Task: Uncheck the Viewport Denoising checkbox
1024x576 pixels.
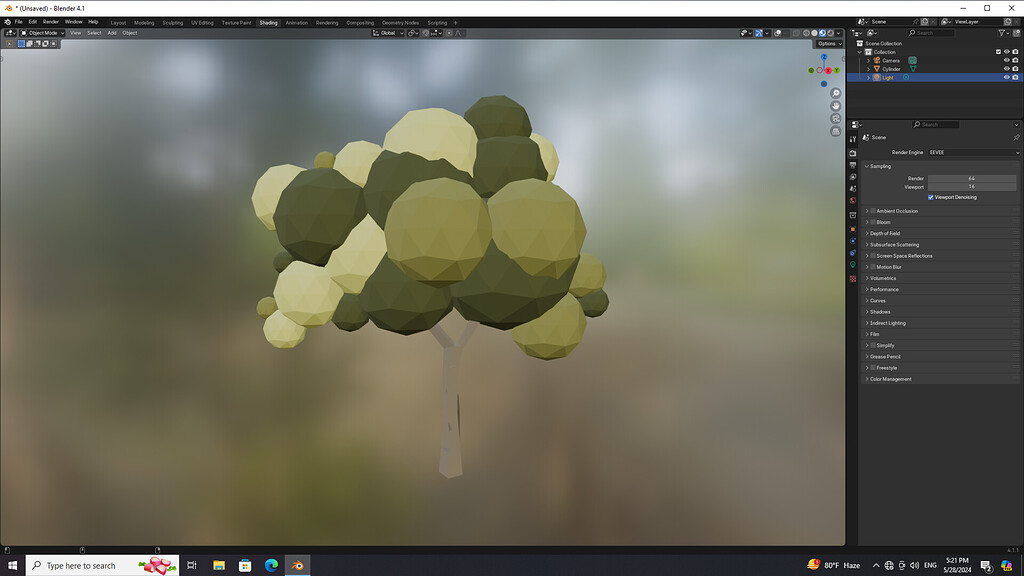Action: (x=931, y=197)
